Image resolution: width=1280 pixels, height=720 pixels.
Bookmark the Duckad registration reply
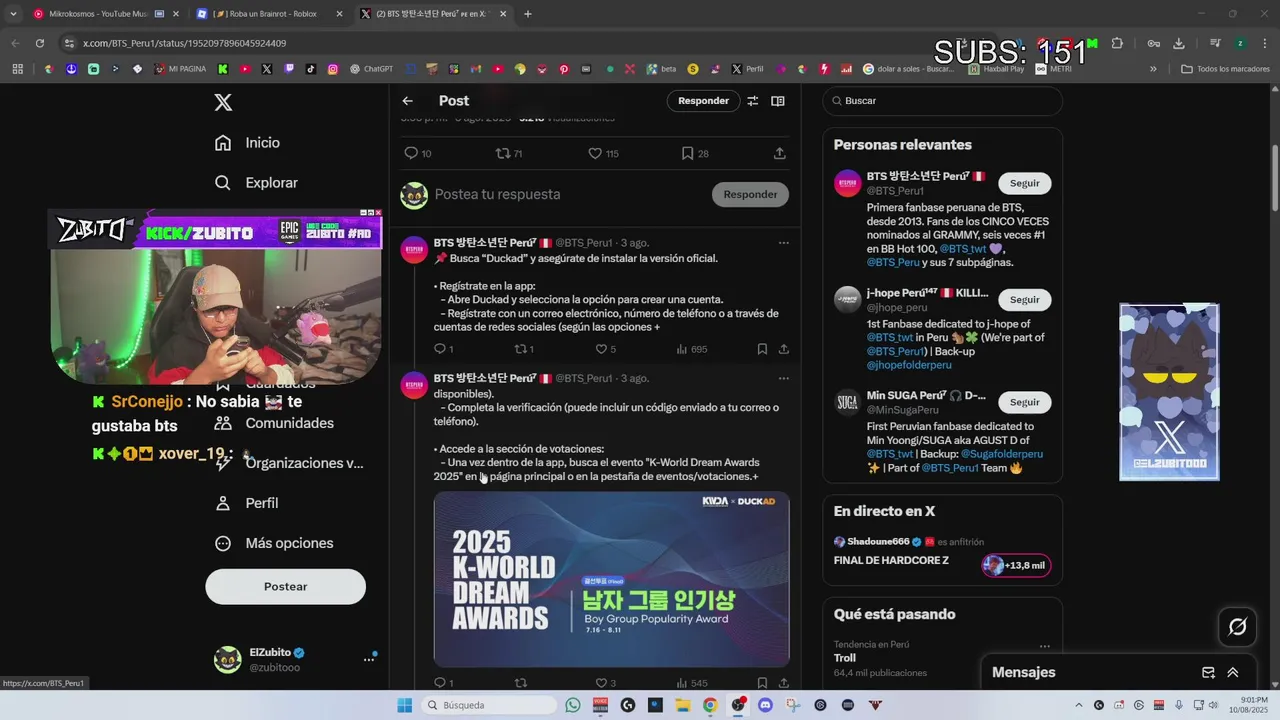click(x=762, y=349)
